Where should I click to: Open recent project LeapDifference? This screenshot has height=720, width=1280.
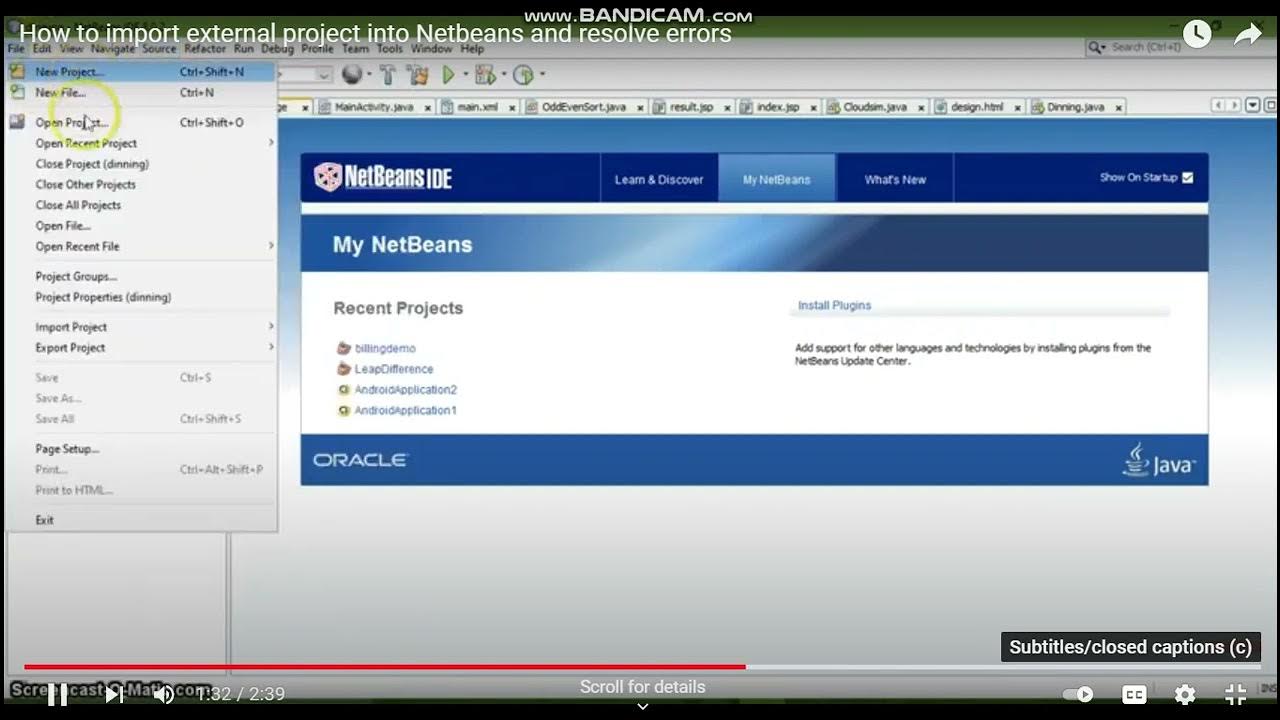point(394,369)
